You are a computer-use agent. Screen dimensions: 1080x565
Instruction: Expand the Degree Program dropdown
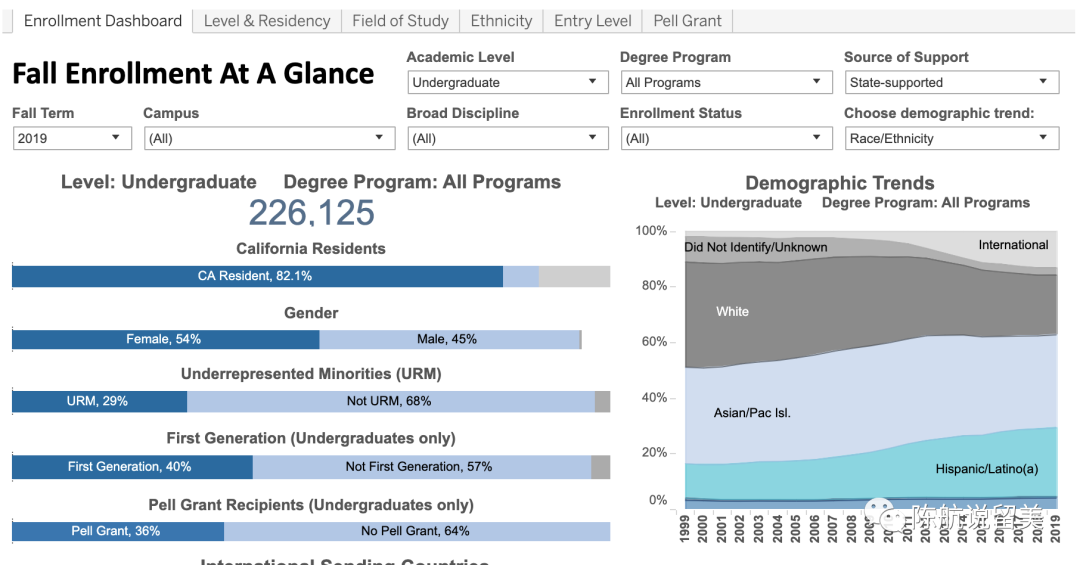point(725,83)
